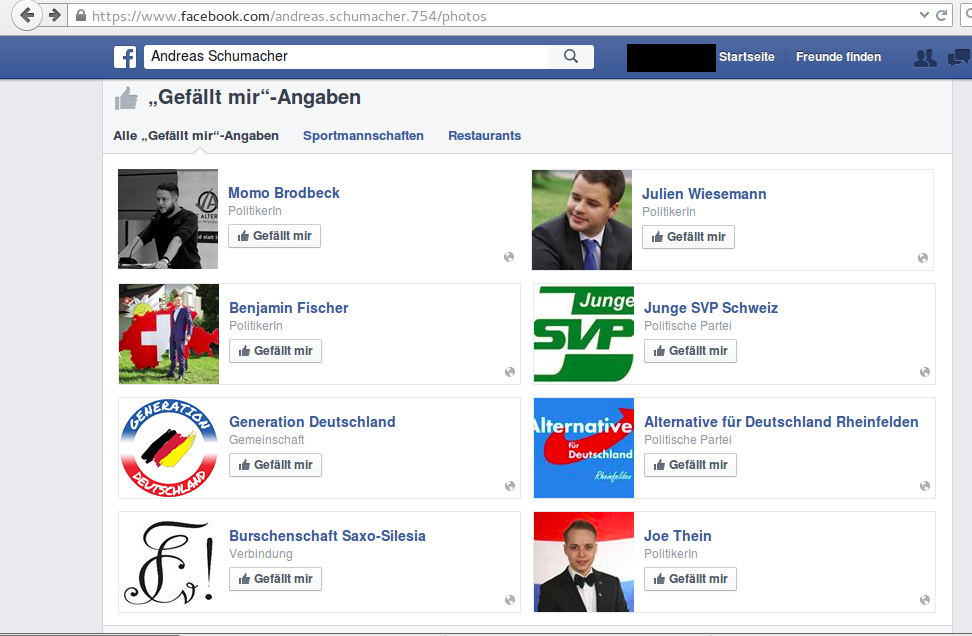The image size is (972, 636).
Task: Open Startseite in the top navigation
Action: point(747,57)
